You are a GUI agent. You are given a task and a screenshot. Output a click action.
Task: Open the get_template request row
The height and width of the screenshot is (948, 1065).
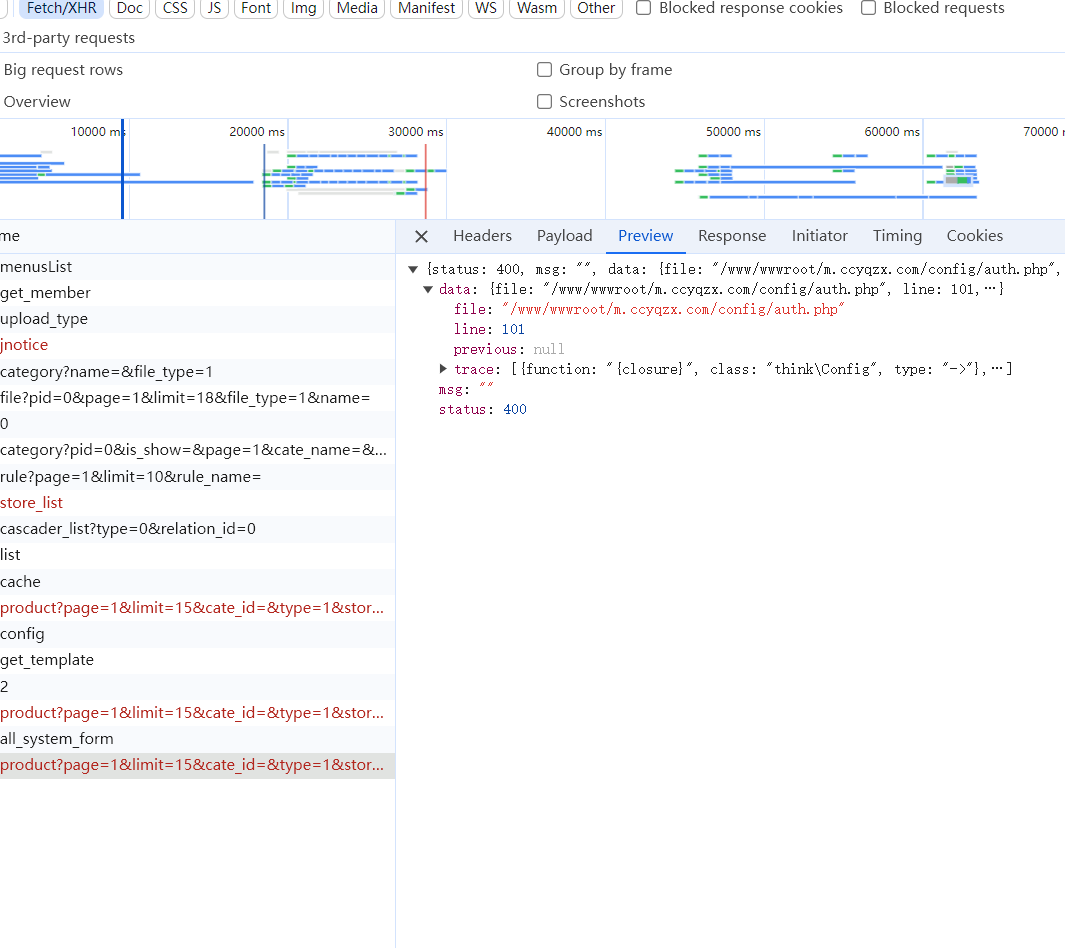pos(47,660)
